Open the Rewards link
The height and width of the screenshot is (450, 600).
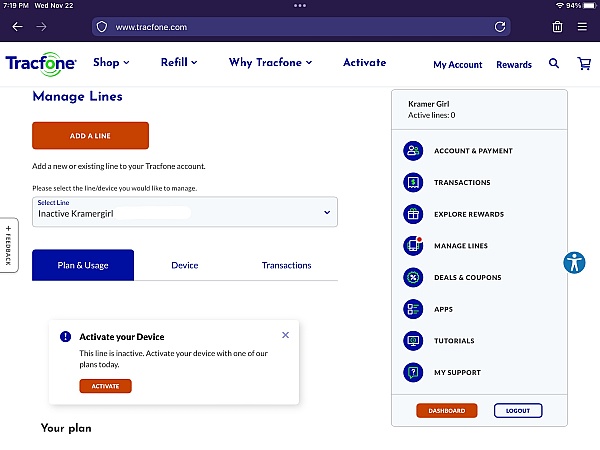514,65
